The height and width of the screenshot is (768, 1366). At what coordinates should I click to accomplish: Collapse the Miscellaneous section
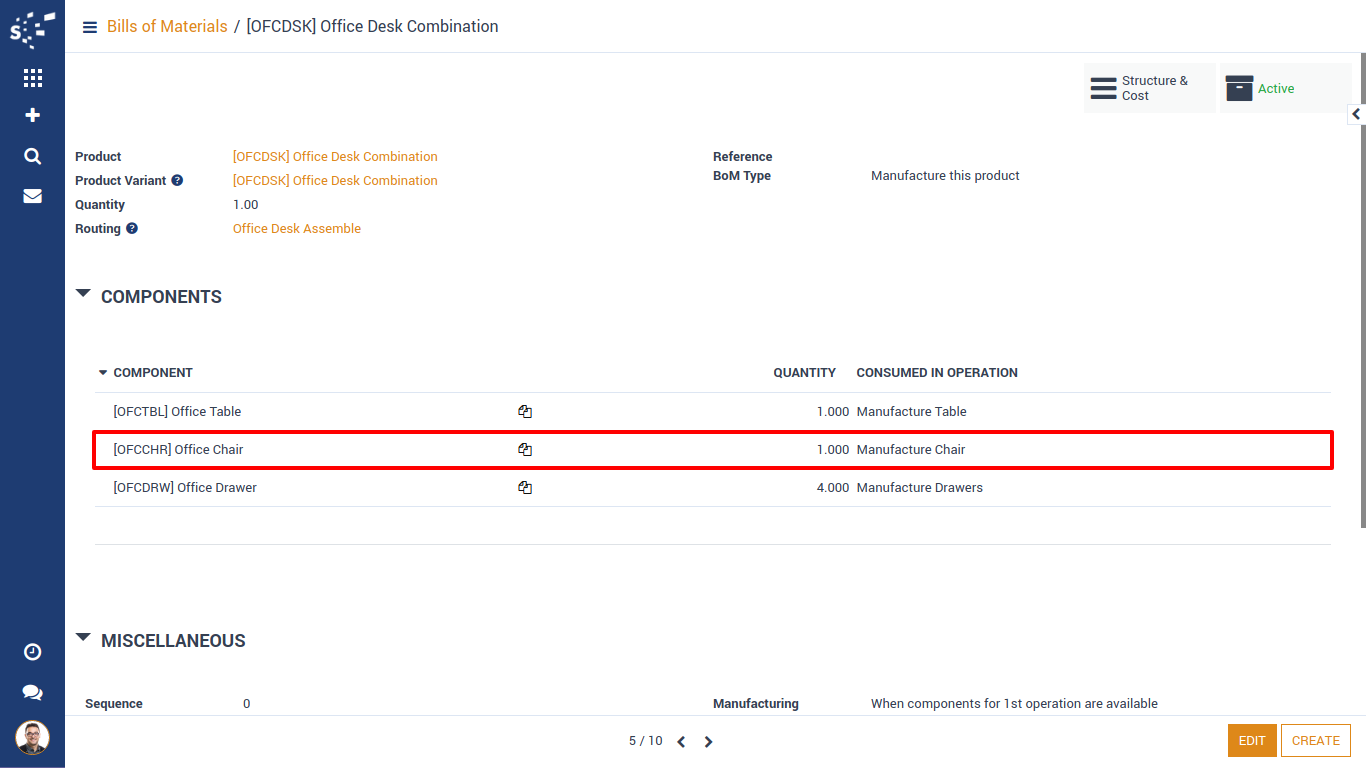tap(84, 638)
